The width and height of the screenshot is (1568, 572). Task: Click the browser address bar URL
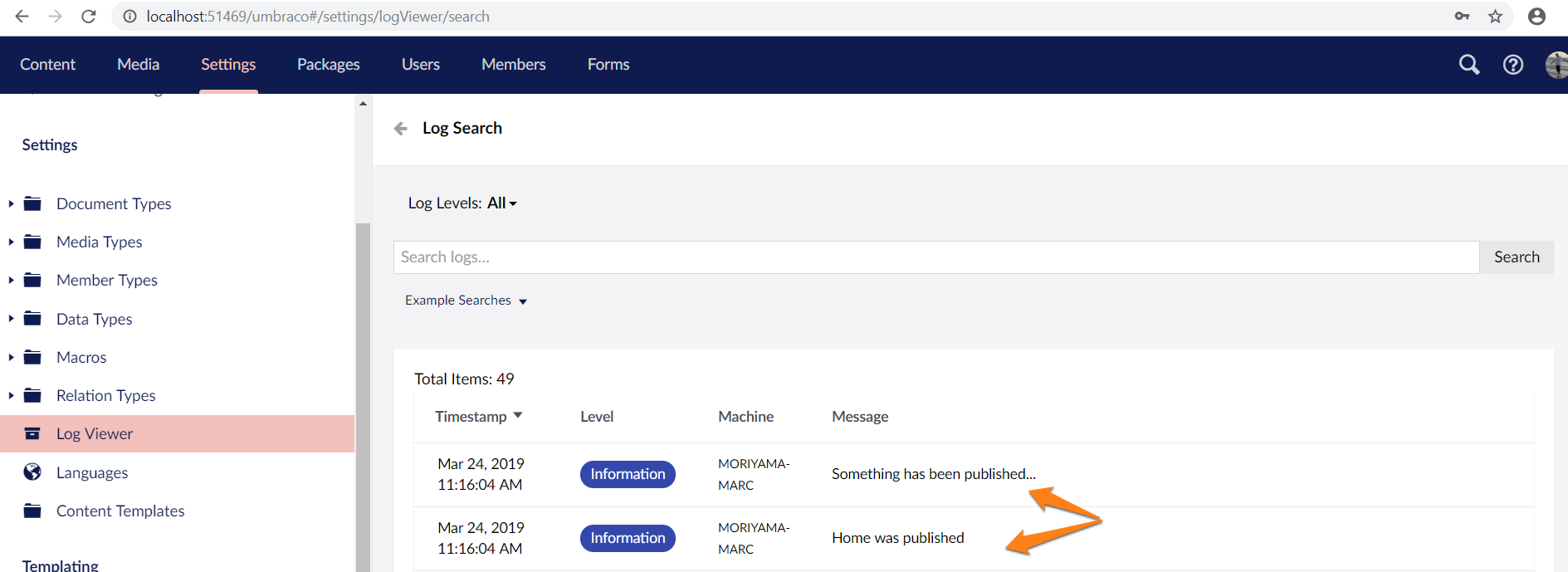coord(318,17)
